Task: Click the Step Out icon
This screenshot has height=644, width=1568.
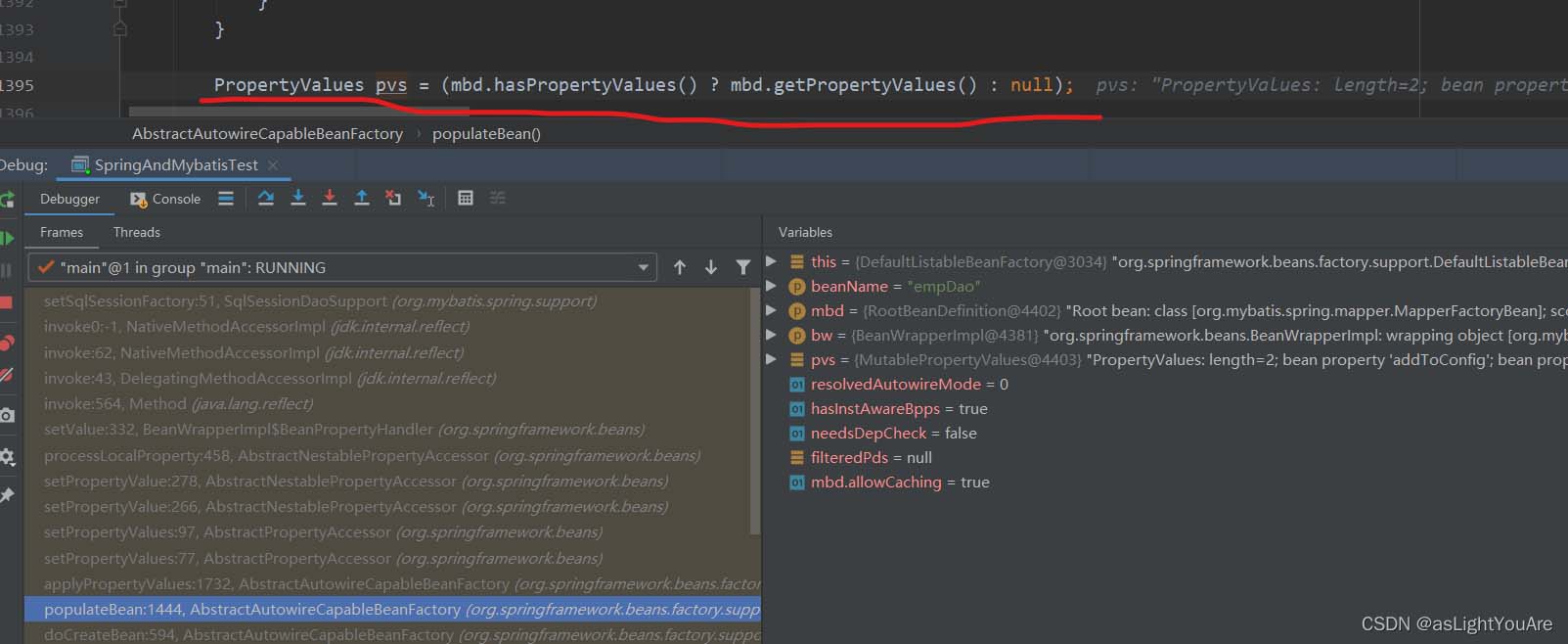Action: click(361, 199)
